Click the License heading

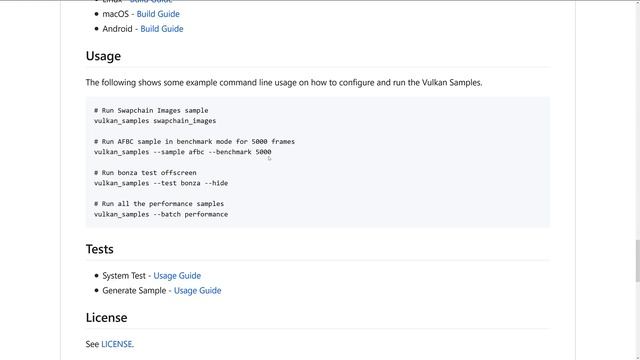[x=107, y=318]
